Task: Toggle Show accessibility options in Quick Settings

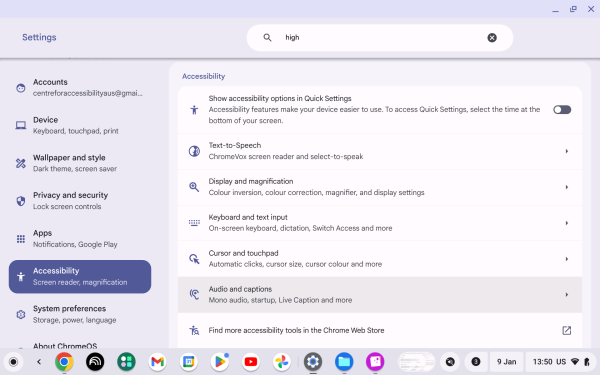Action: [x=562, y=110]
